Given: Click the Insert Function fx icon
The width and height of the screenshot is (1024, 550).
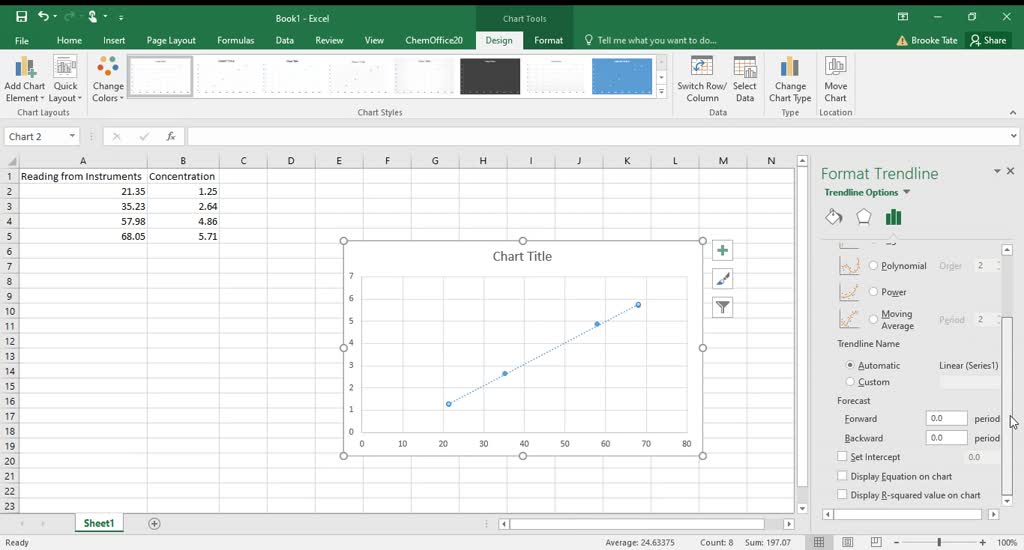Looking at the screenshot, I should point(170,137).
